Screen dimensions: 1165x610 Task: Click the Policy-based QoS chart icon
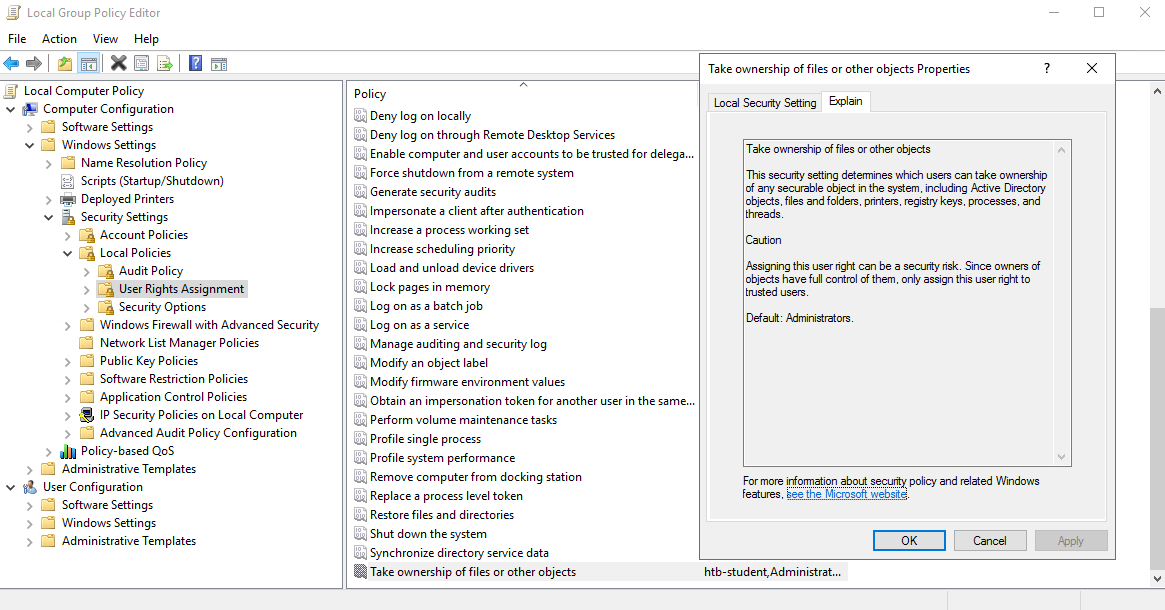(x=68, y=451)
